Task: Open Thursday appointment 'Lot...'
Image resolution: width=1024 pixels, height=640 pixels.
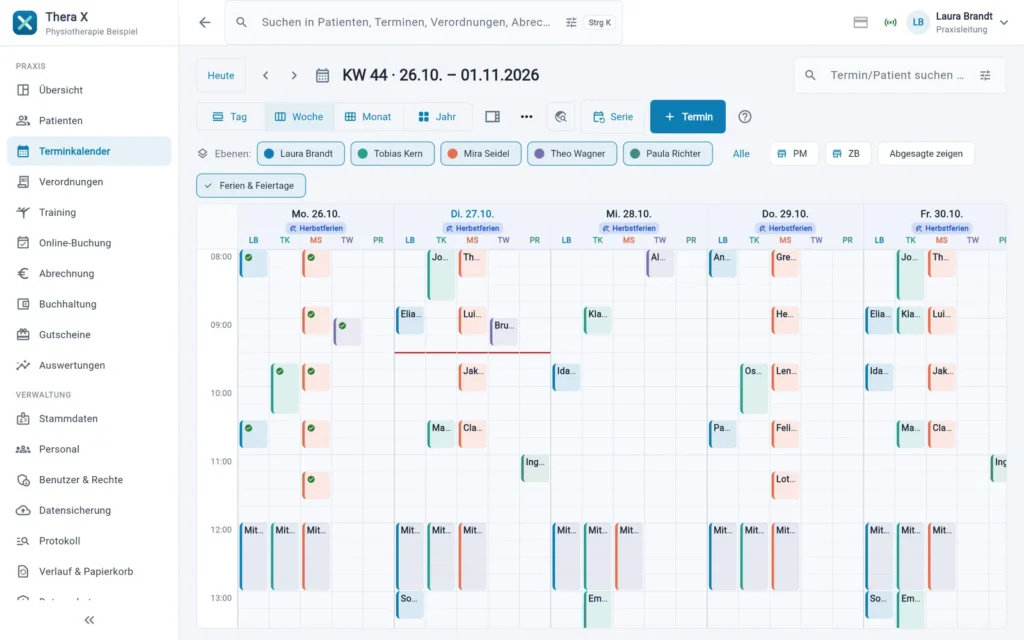Action: [785, 485]
